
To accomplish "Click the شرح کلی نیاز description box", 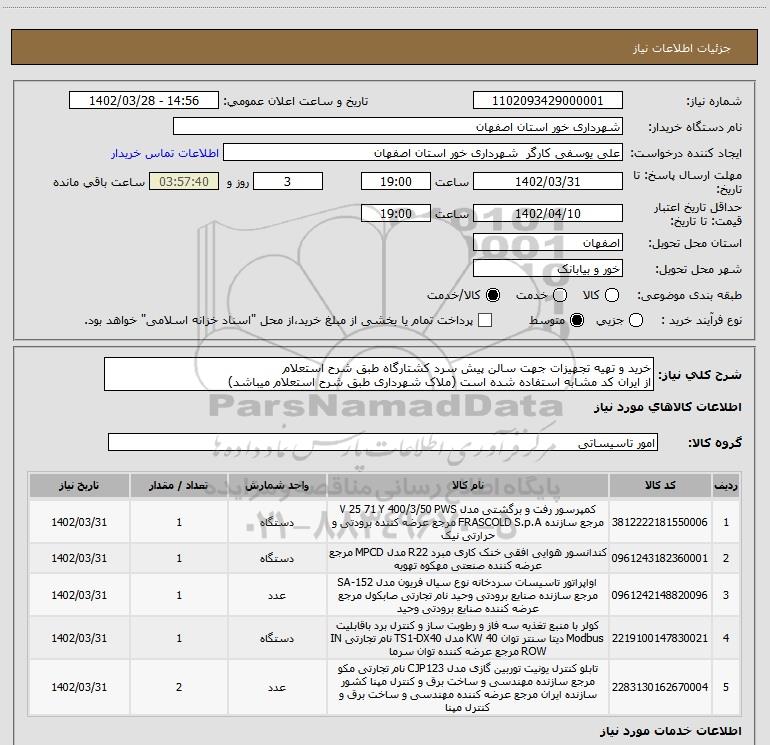I will point(379,375).
